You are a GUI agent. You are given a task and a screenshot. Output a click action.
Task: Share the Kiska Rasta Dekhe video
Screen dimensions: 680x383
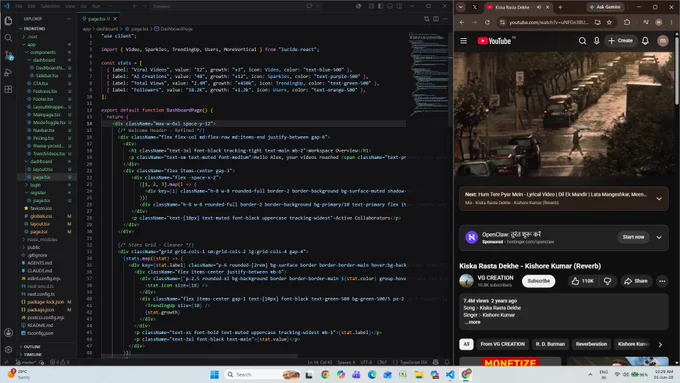point(636,281)
